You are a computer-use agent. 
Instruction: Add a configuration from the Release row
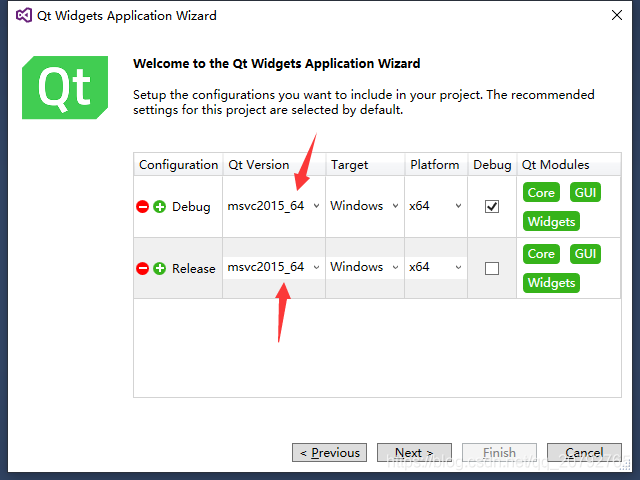[160, 269]
